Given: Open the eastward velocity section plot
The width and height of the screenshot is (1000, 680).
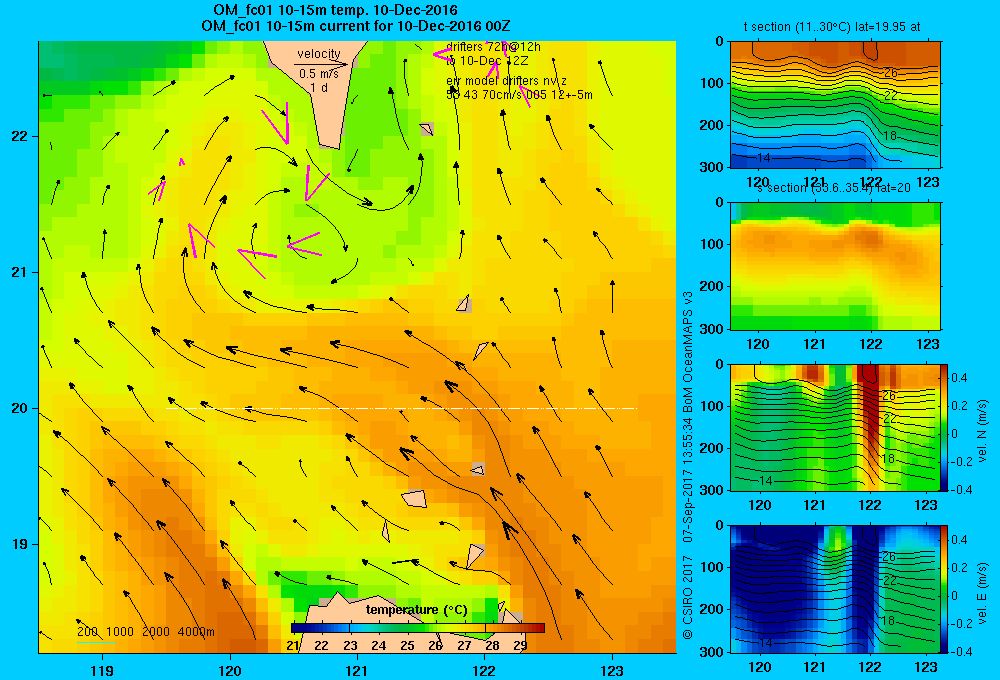Looking at the screenshot, I should [835, 589].
